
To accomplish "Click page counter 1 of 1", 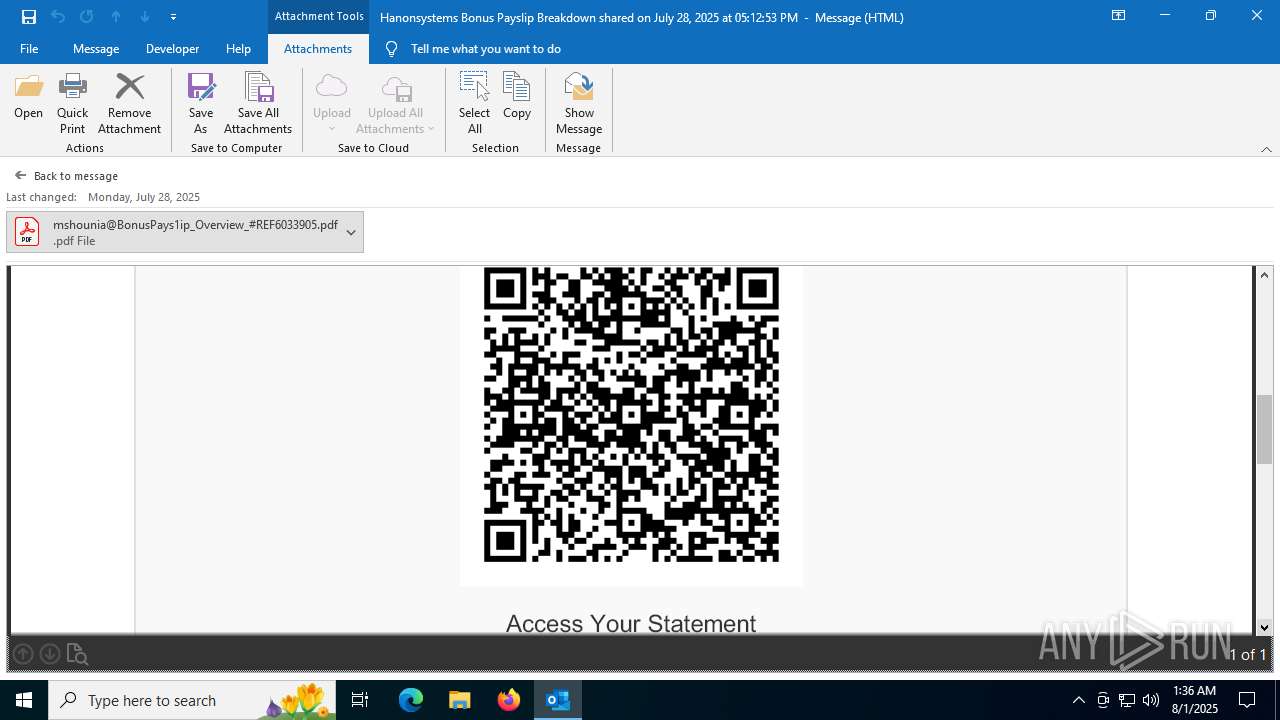I will [x=1247, y=654].
